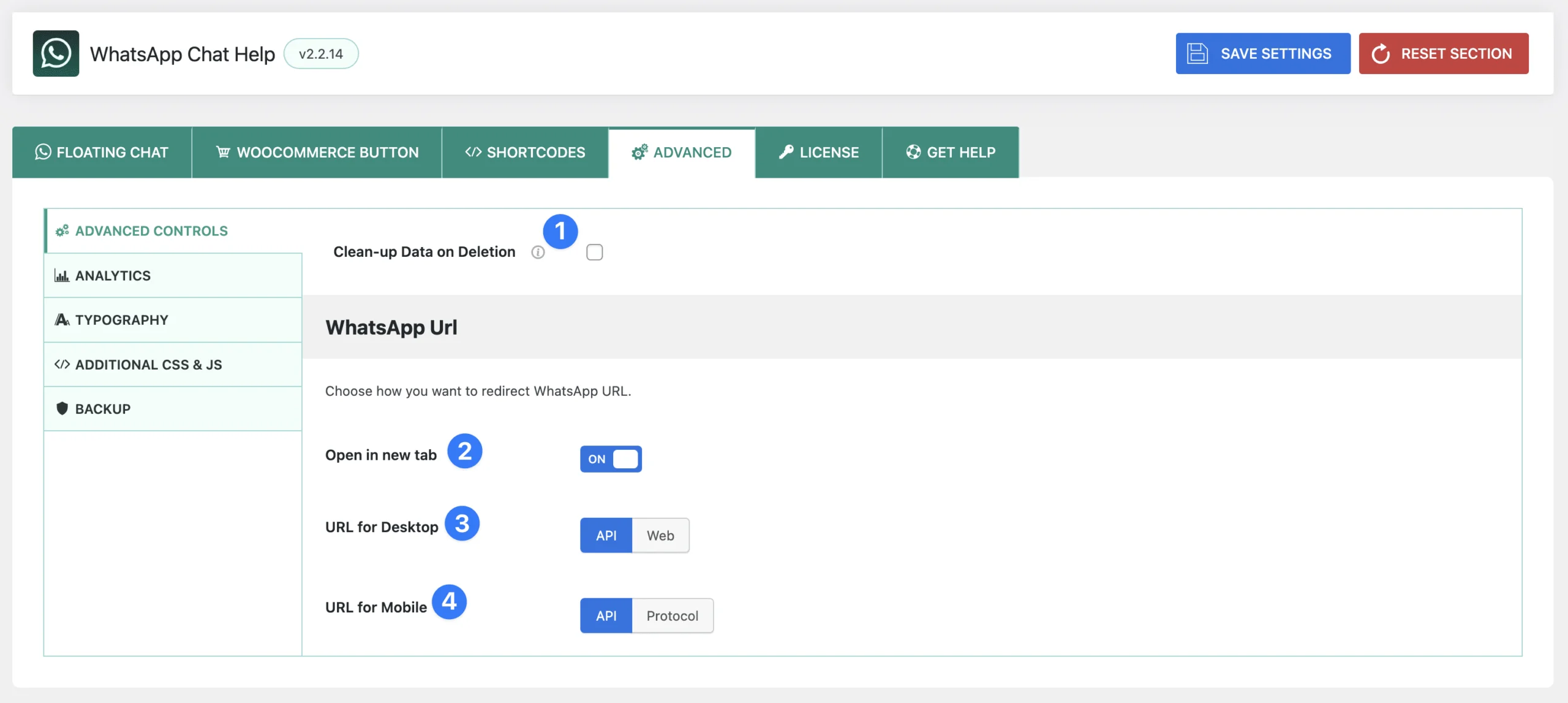Click the Open in new tab label
Image resolution: width=1568 pixels, height=703 pixels.
pos(381,455)
